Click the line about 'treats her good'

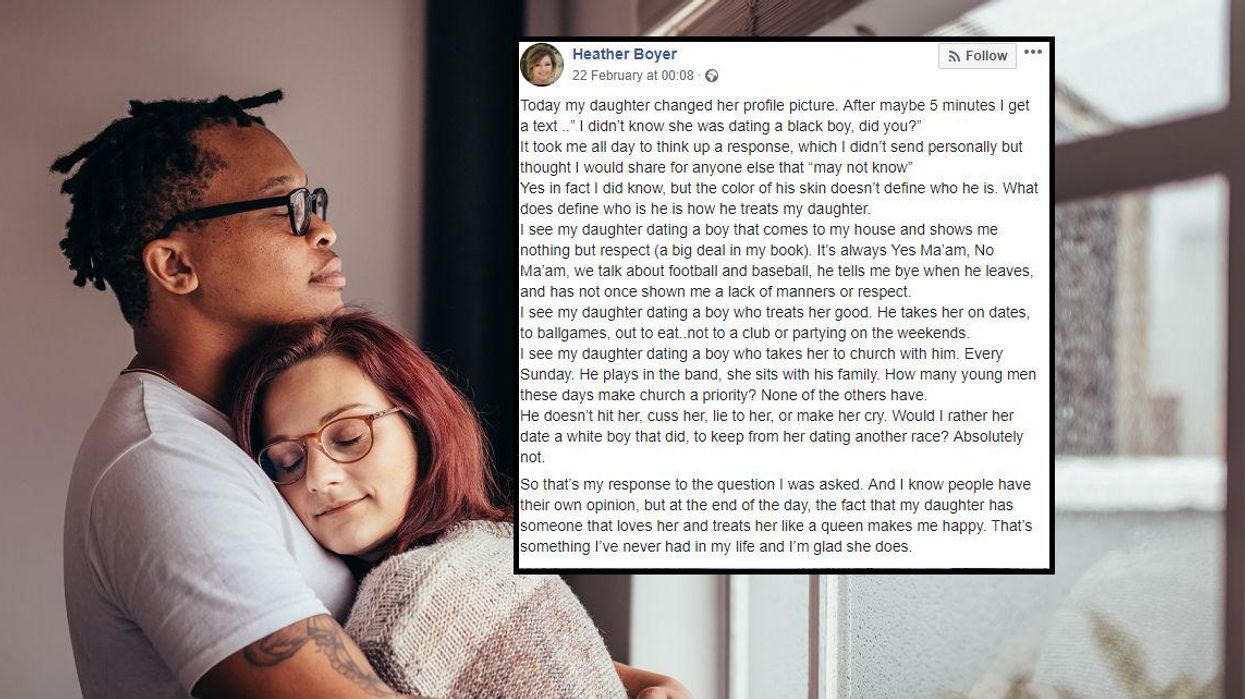(x=775, y=323)
